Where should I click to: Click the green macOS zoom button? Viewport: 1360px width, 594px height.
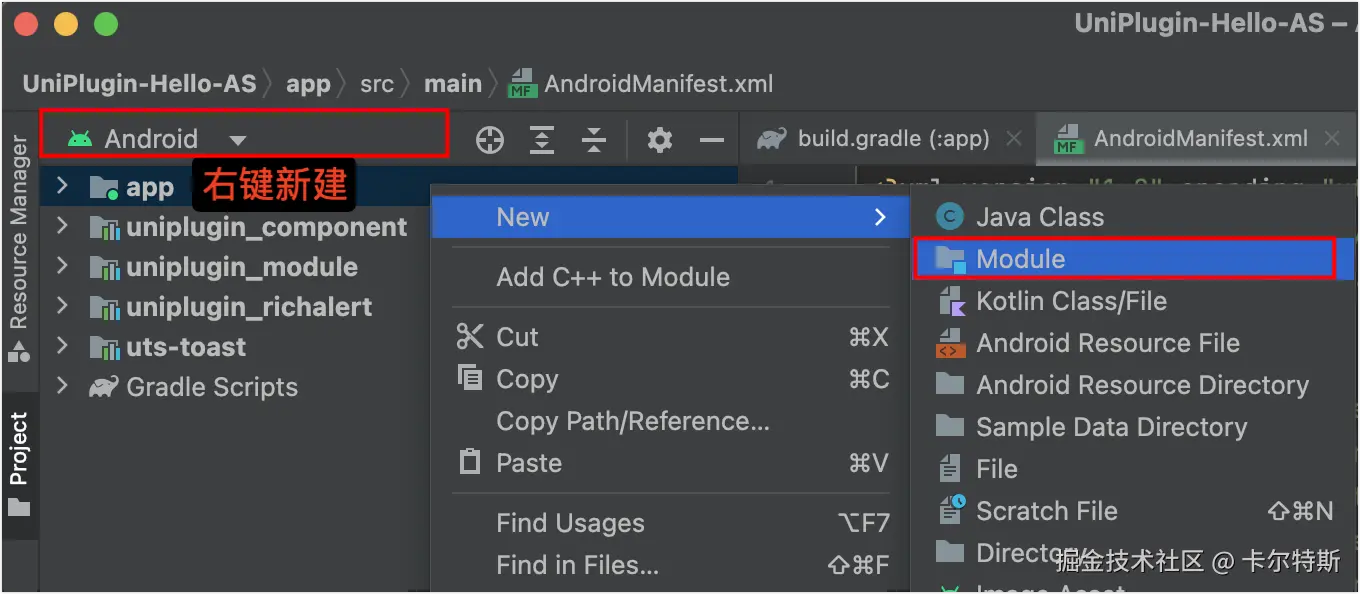(105, 25)
